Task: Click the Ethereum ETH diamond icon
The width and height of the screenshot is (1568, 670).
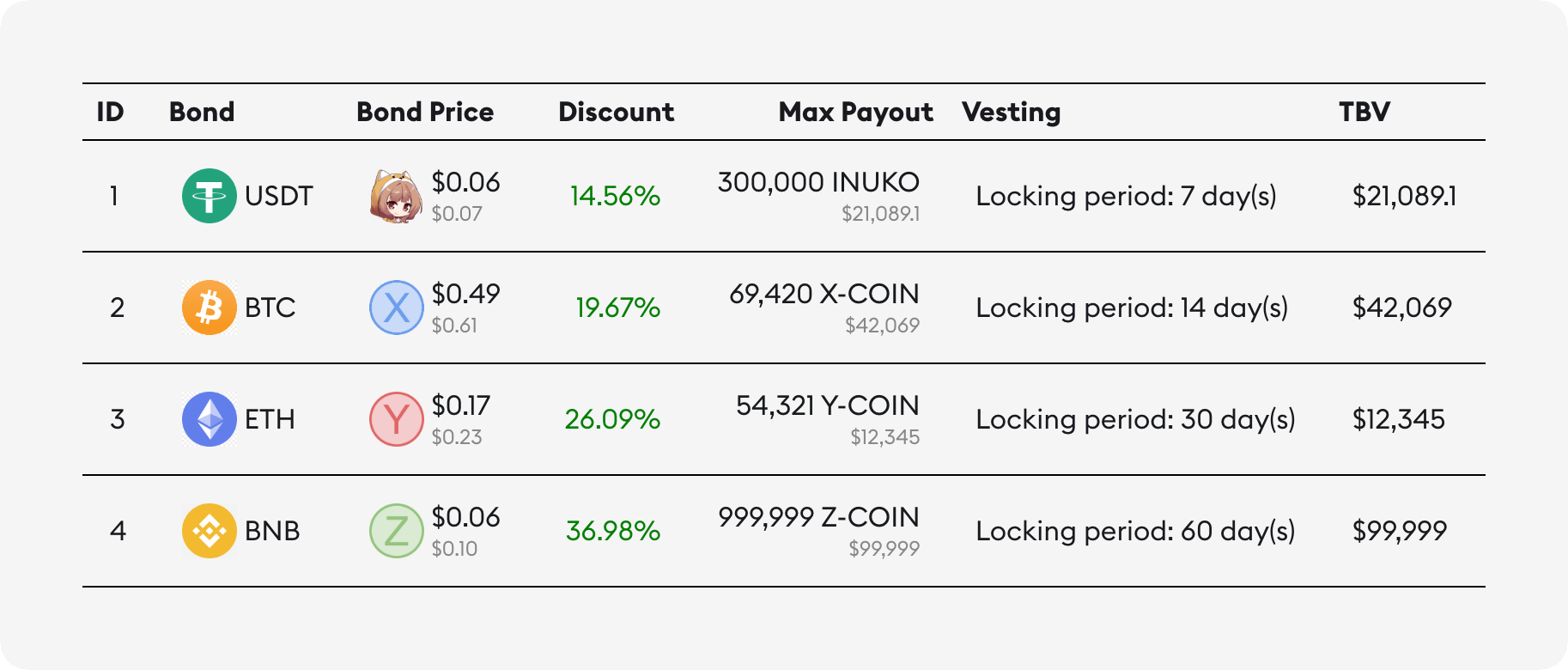Action: (x=209, y=419)
